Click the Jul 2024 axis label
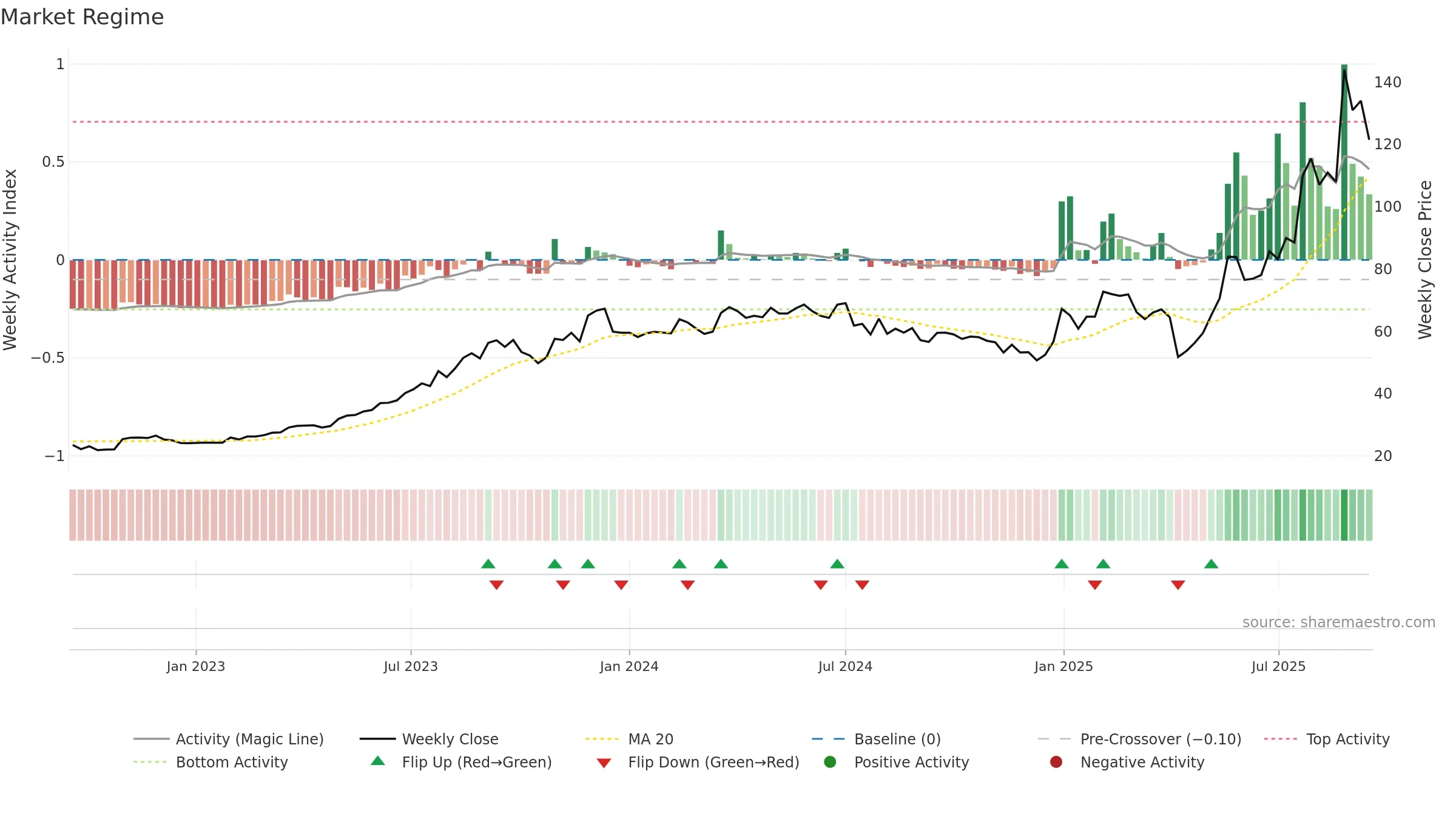This screenshot has height=819, width=1456. coord(845,666)
